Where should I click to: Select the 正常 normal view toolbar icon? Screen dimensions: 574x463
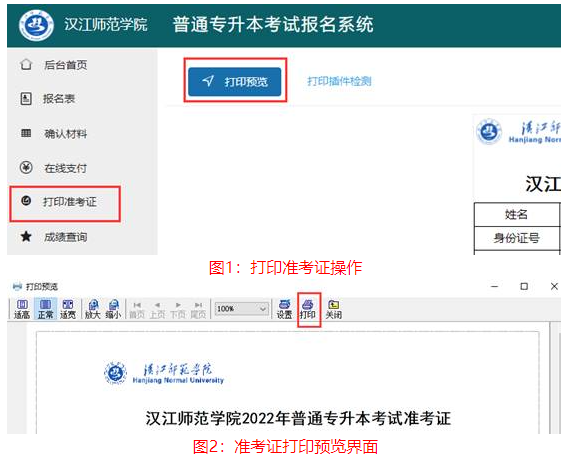[x=45, y=309]
